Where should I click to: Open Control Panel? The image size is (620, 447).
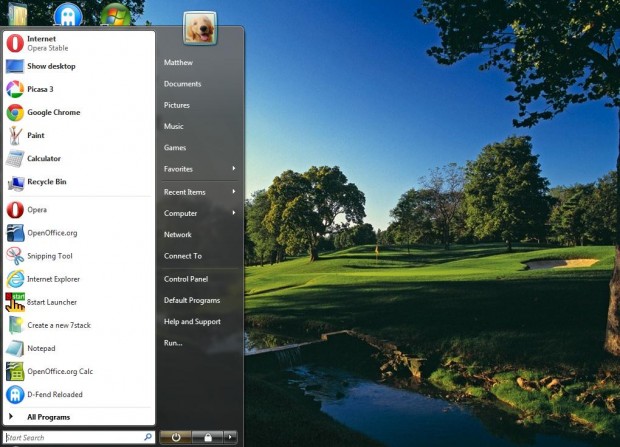(x=186, y=279)
